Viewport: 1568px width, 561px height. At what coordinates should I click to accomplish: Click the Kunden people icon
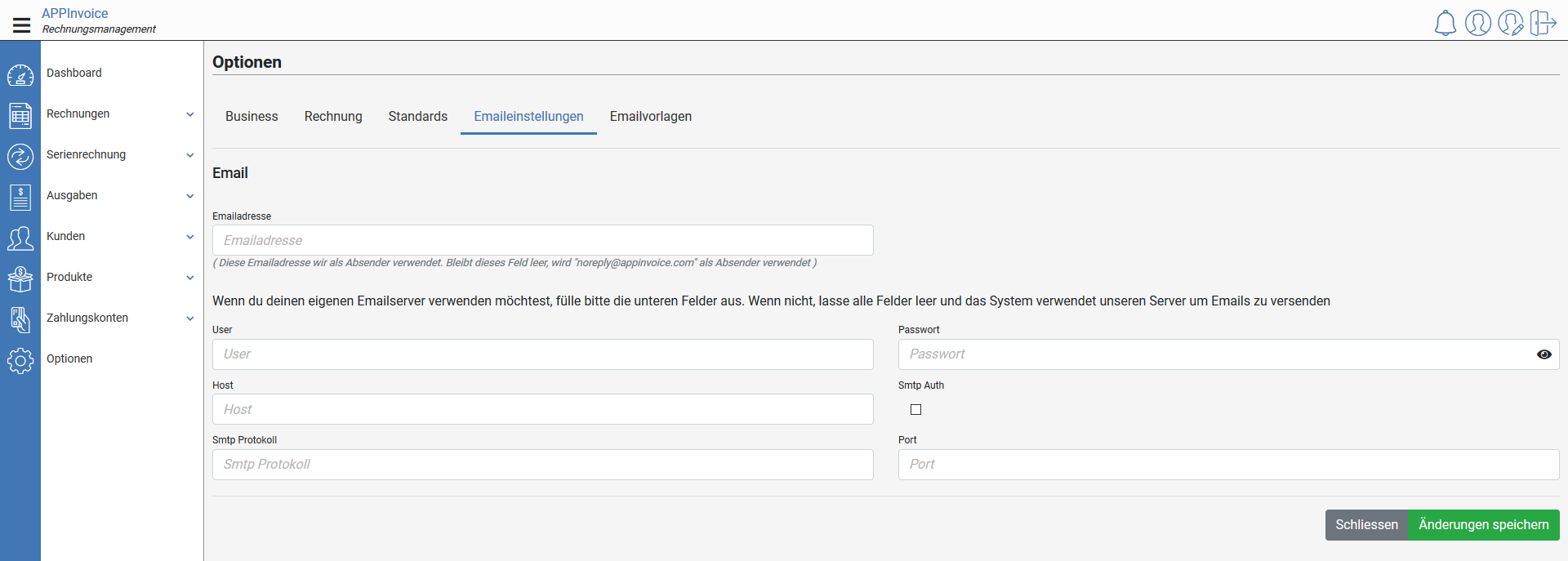pyautogui.click(x=20, y=238)
